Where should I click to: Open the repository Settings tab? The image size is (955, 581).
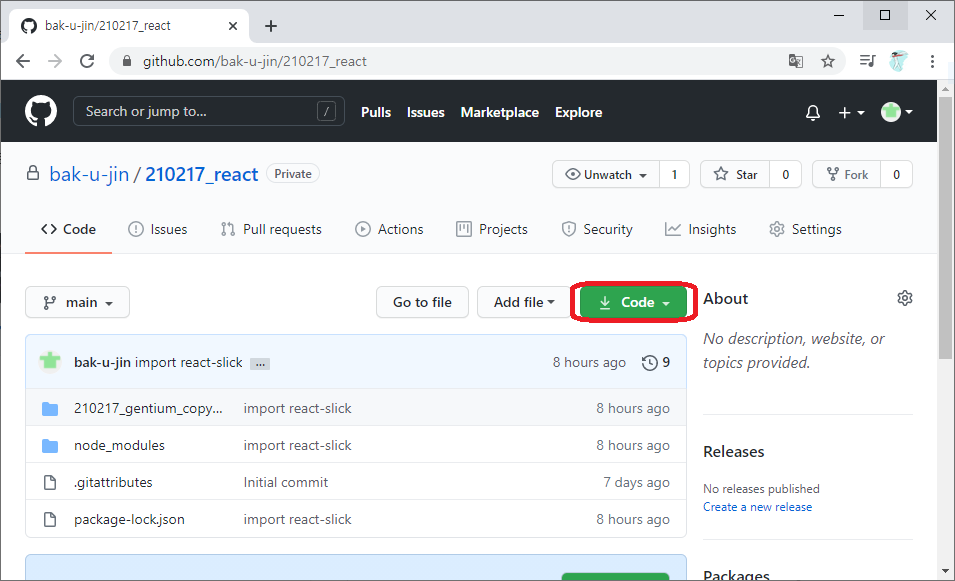tap(805, 230)
